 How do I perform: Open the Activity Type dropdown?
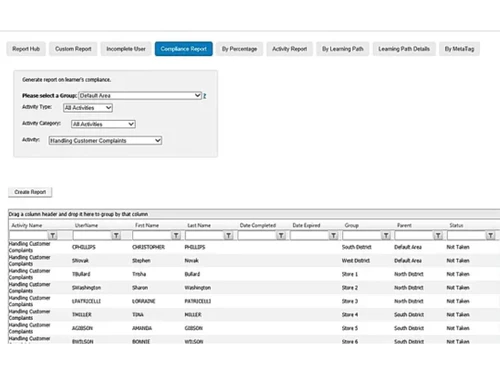pyautogui.click(x=88, y=108)
